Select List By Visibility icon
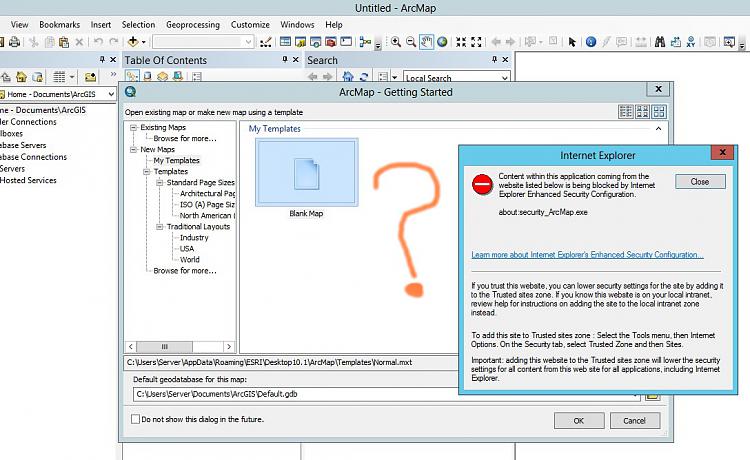The width and height of the screenshot is (750, 460). tap(163, 77)
